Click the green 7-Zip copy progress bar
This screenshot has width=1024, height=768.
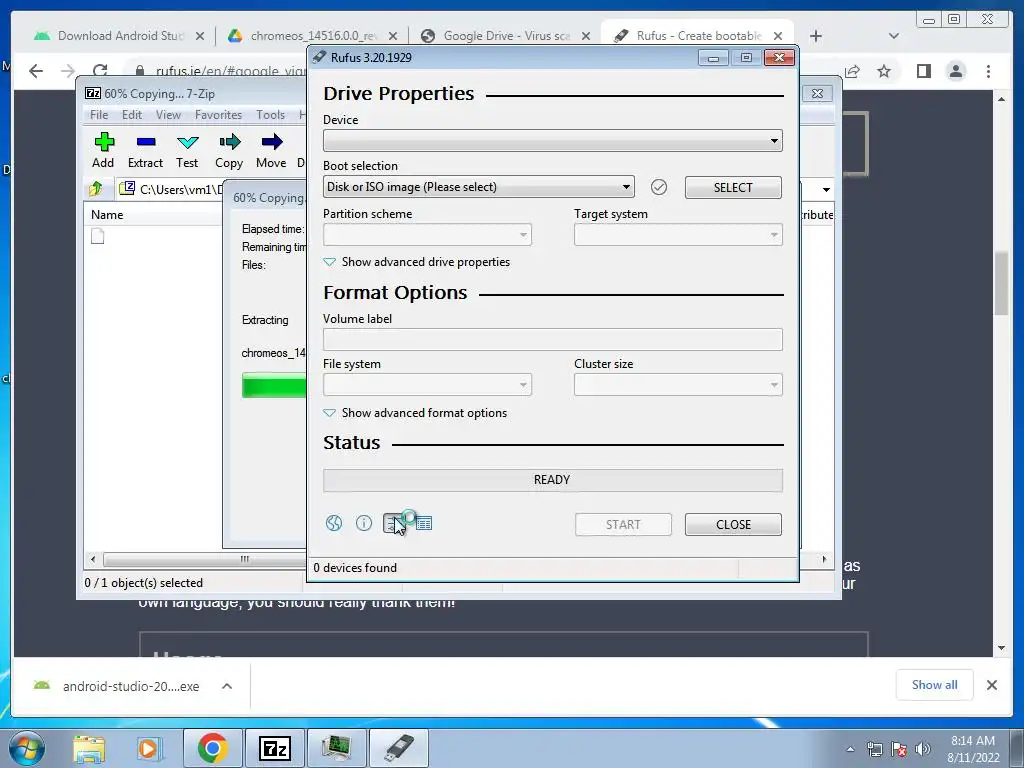274,385
